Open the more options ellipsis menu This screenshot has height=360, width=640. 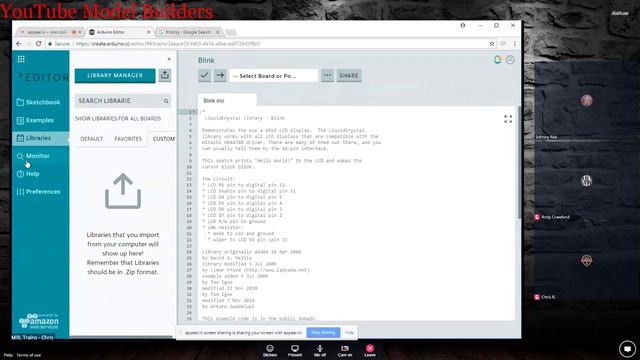327,76
